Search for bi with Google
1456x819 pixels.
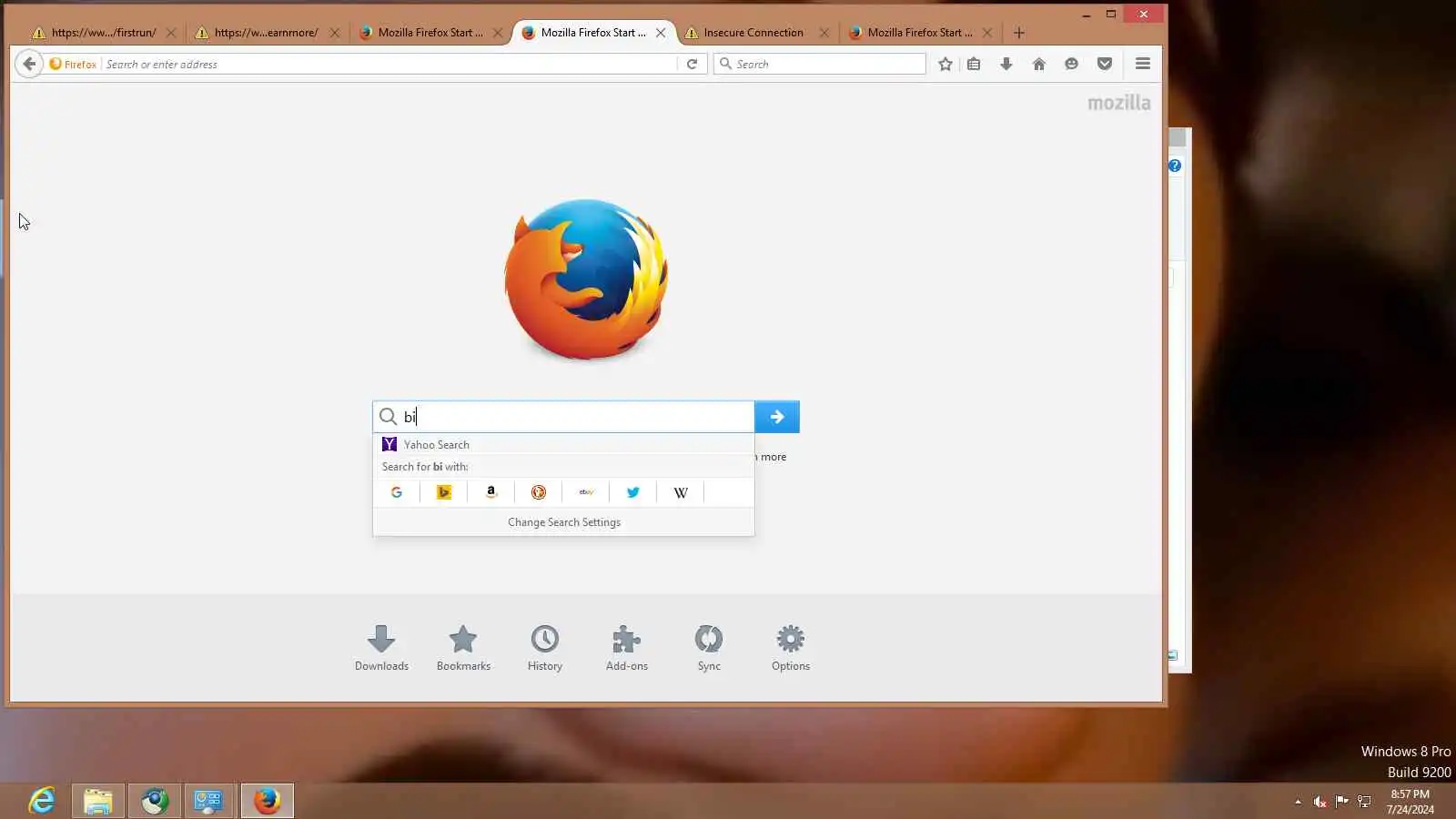tap(397, 492)
